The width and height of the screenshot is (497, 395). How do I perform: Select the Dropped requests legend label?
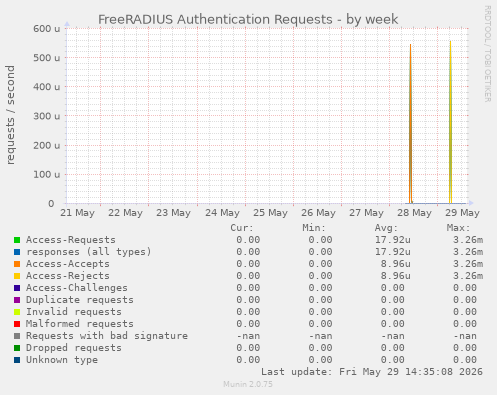point(74,348)
